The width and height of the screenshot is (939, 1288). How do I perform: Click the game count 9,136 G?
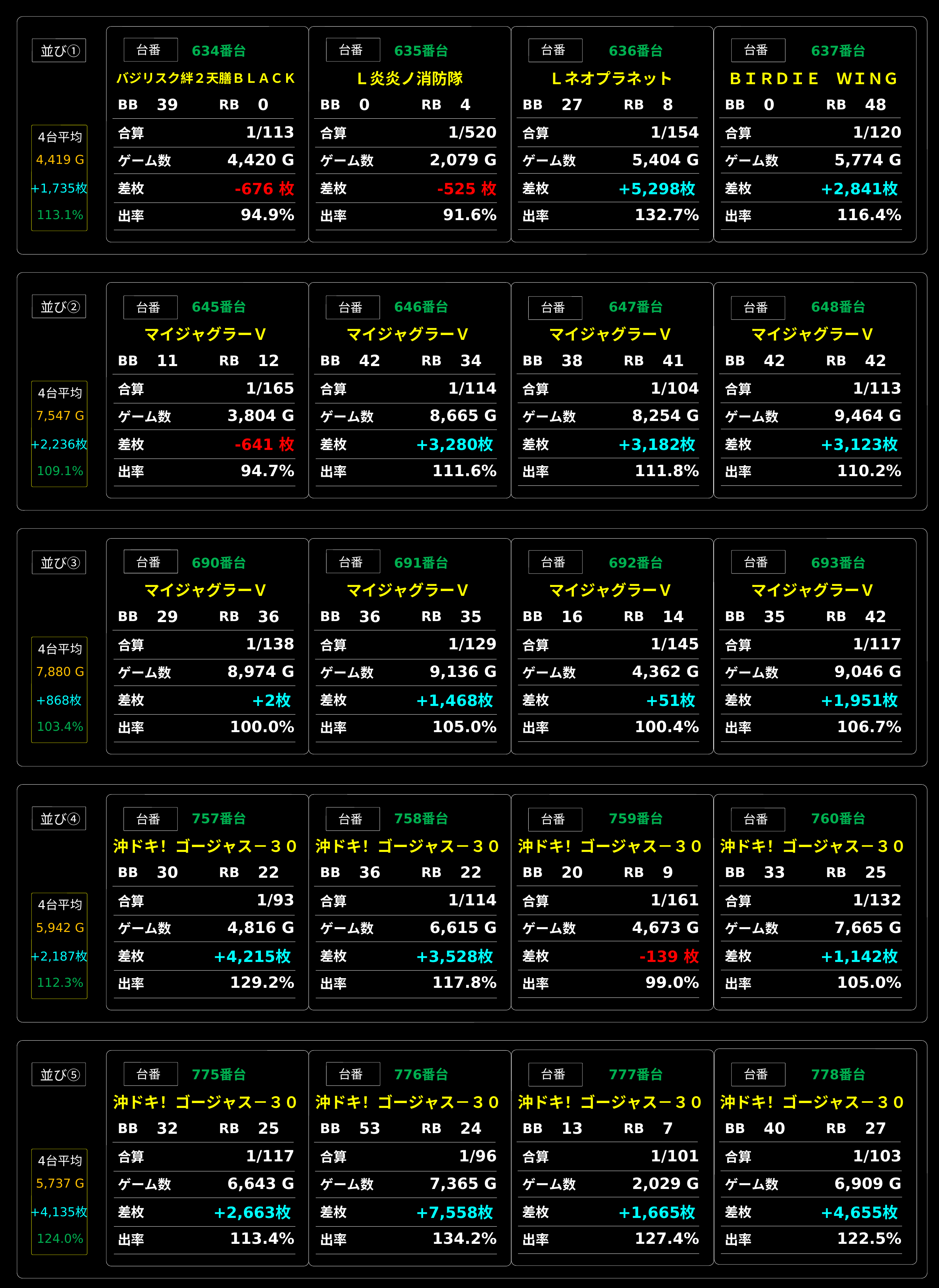(463, 672)
